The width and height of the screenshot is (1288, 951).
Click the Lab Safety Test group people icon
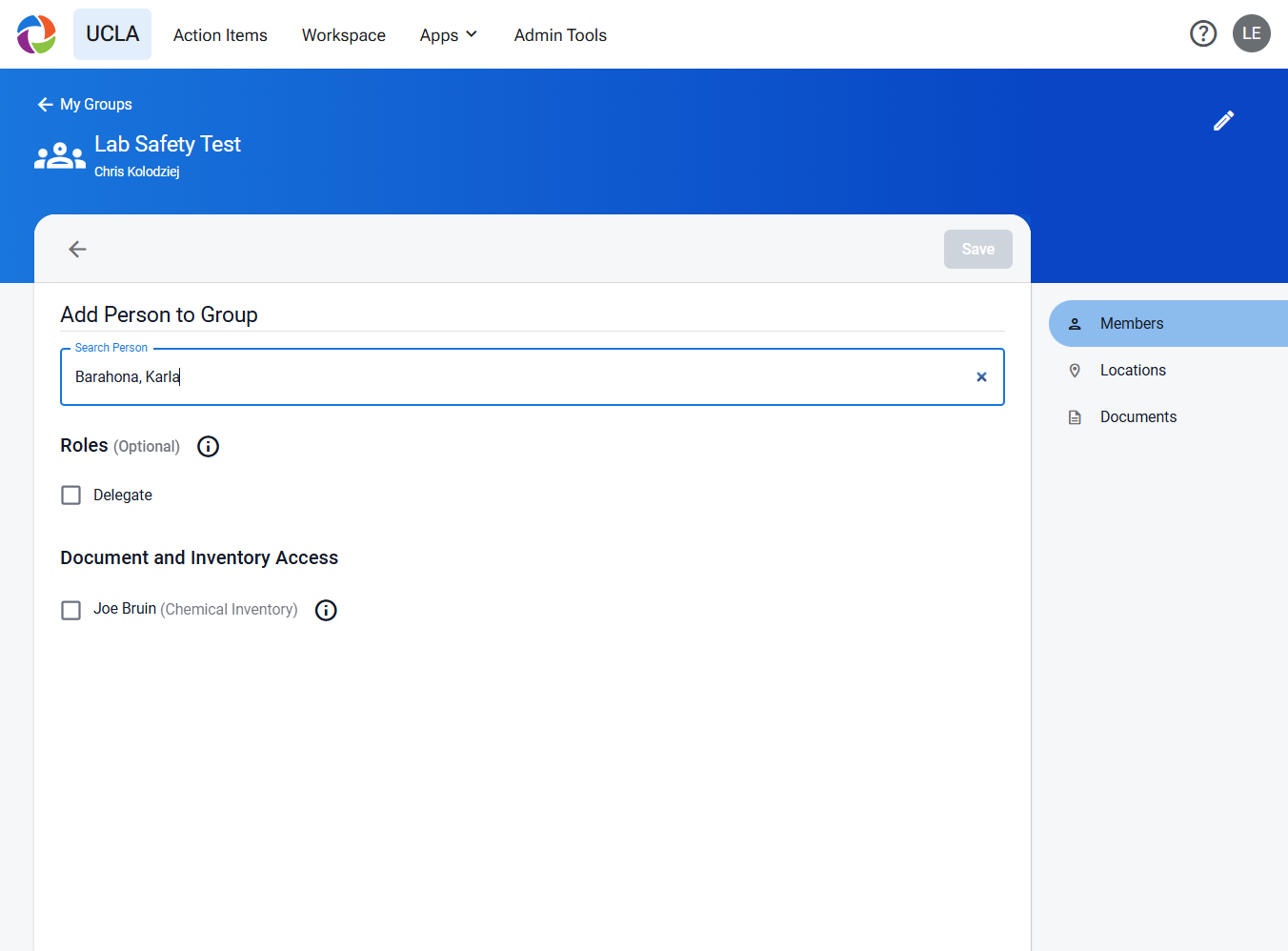[60, 155]
